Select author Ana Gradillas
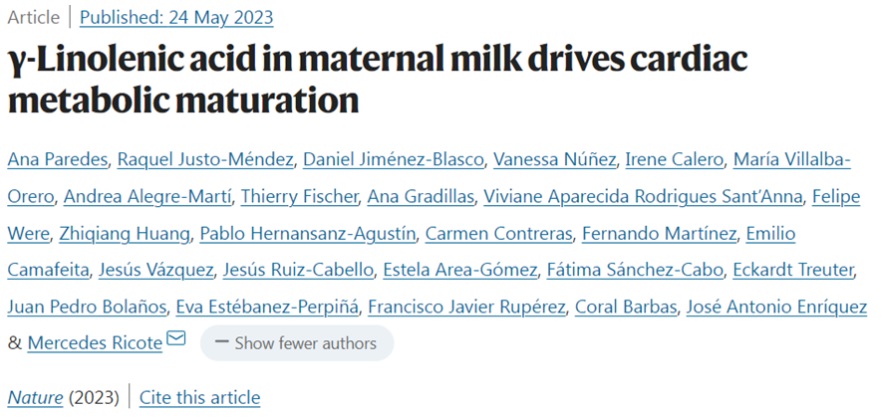The width and height of the screenshot is (882, 420). (x=419, y=197)
